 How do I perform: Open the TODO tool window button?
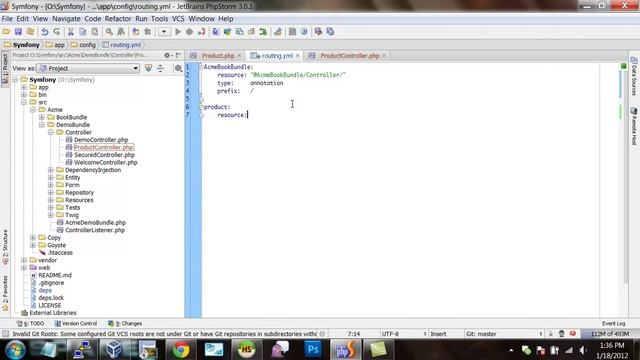[30, 323]
